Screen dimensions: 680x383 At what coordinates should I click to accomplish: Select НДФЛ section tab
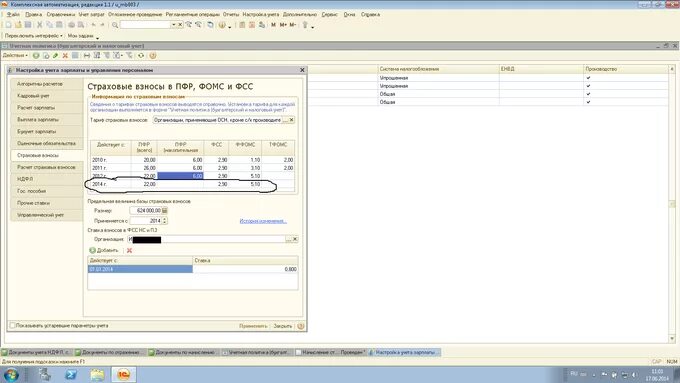47,179
